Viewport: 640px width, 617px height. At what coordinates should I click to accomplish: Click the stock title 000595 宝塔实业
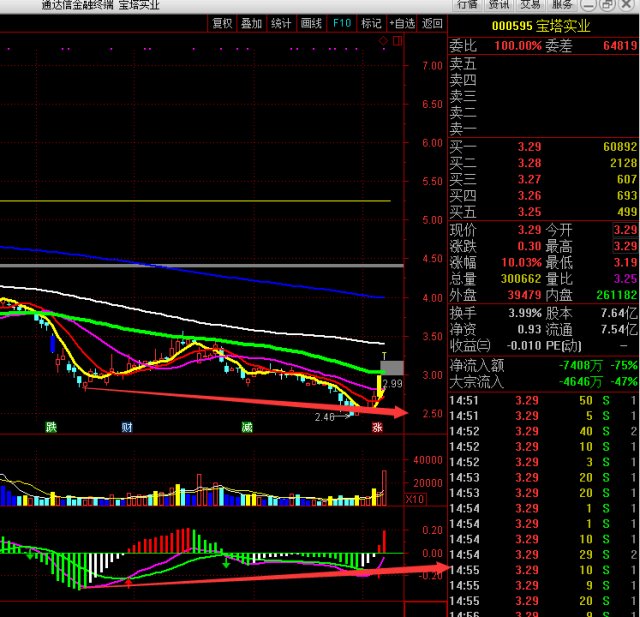pos(541,26)
